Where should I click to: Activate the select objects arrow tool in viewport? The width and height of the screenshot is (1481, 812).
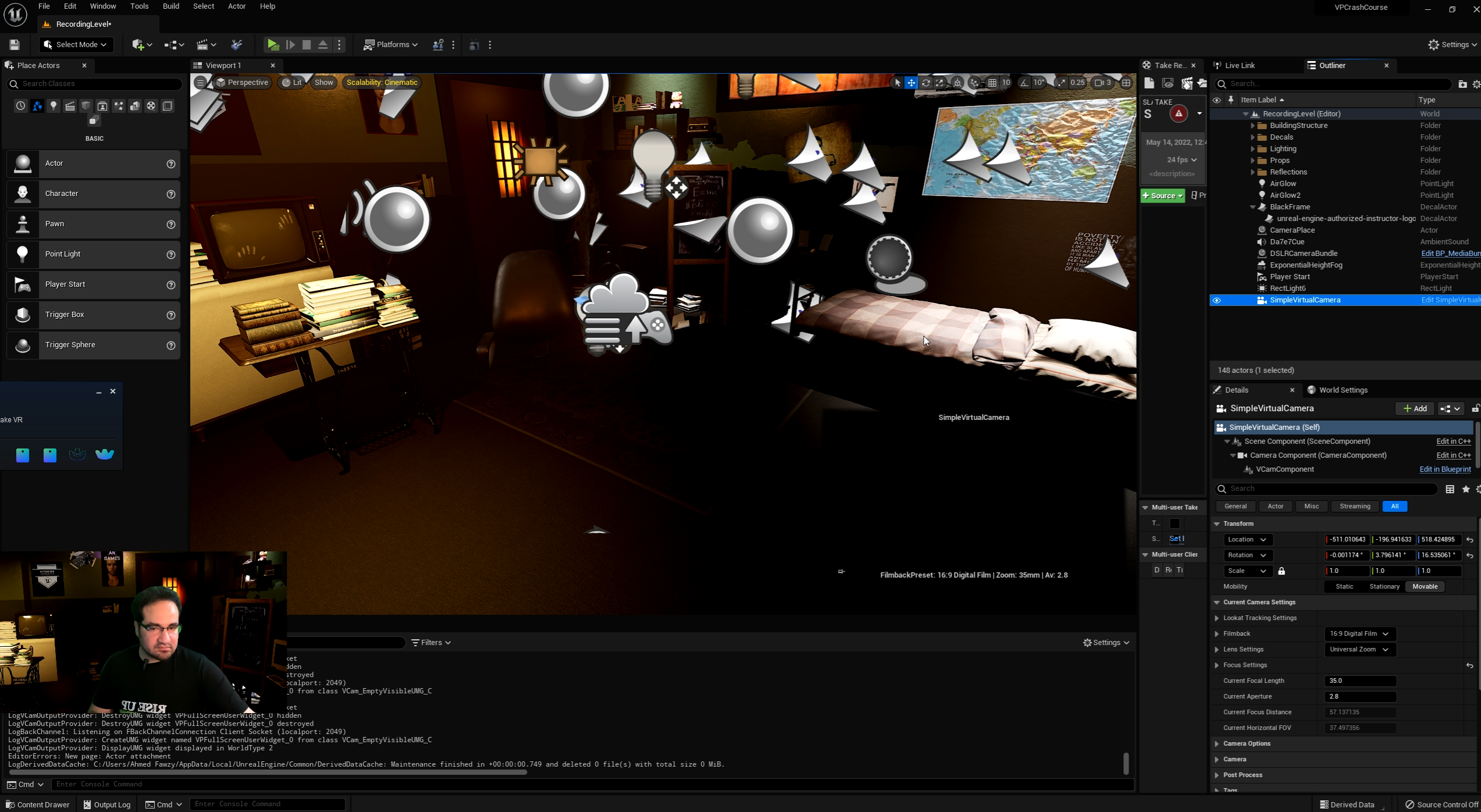point(898,83)
